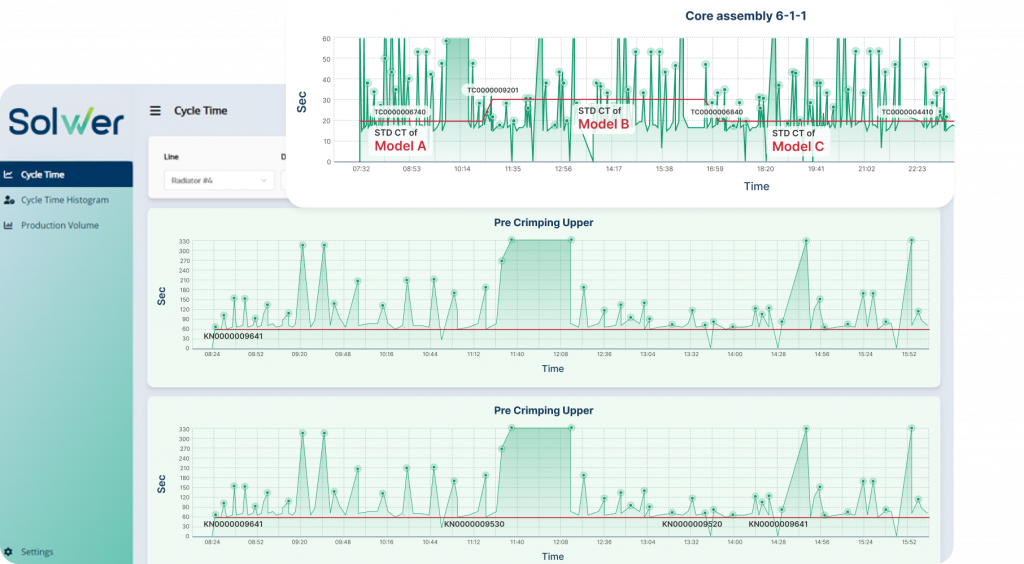Expand the Line dropdown chevron arrow
The height and width of the screenshot is (564, 1024).
click(x=264, y=181)
